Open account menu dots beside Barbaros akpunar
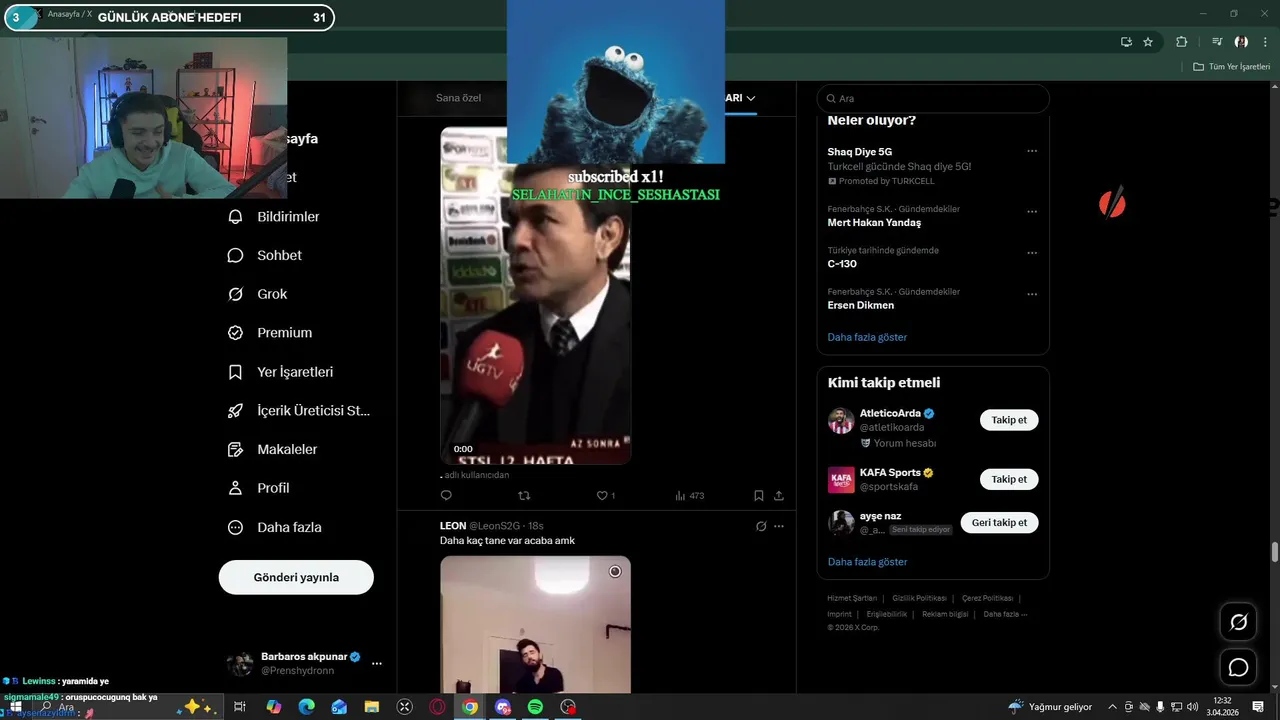The image size is (1280, 720). point(377,663)
